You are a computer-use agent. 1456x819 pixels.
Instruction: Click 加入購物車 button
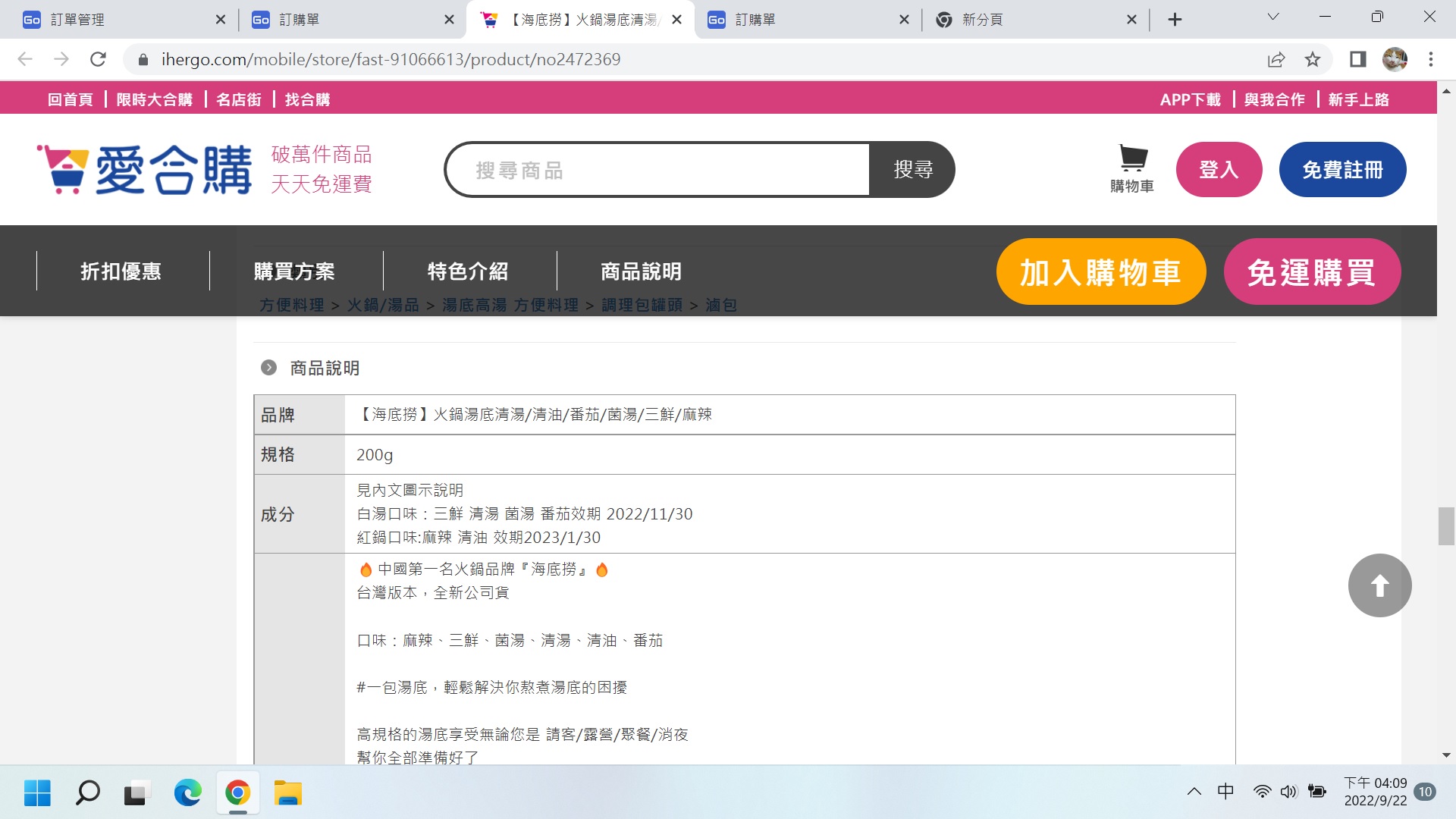point(1101,271)
